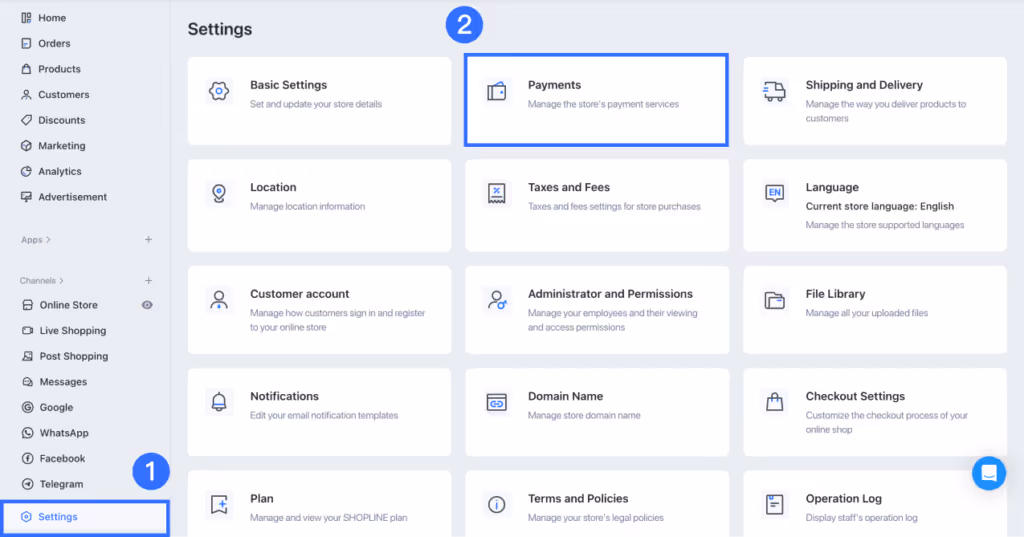Click the Terms and Policies info icon
The image size is (1024, 537).
click(x=496, y=504)
